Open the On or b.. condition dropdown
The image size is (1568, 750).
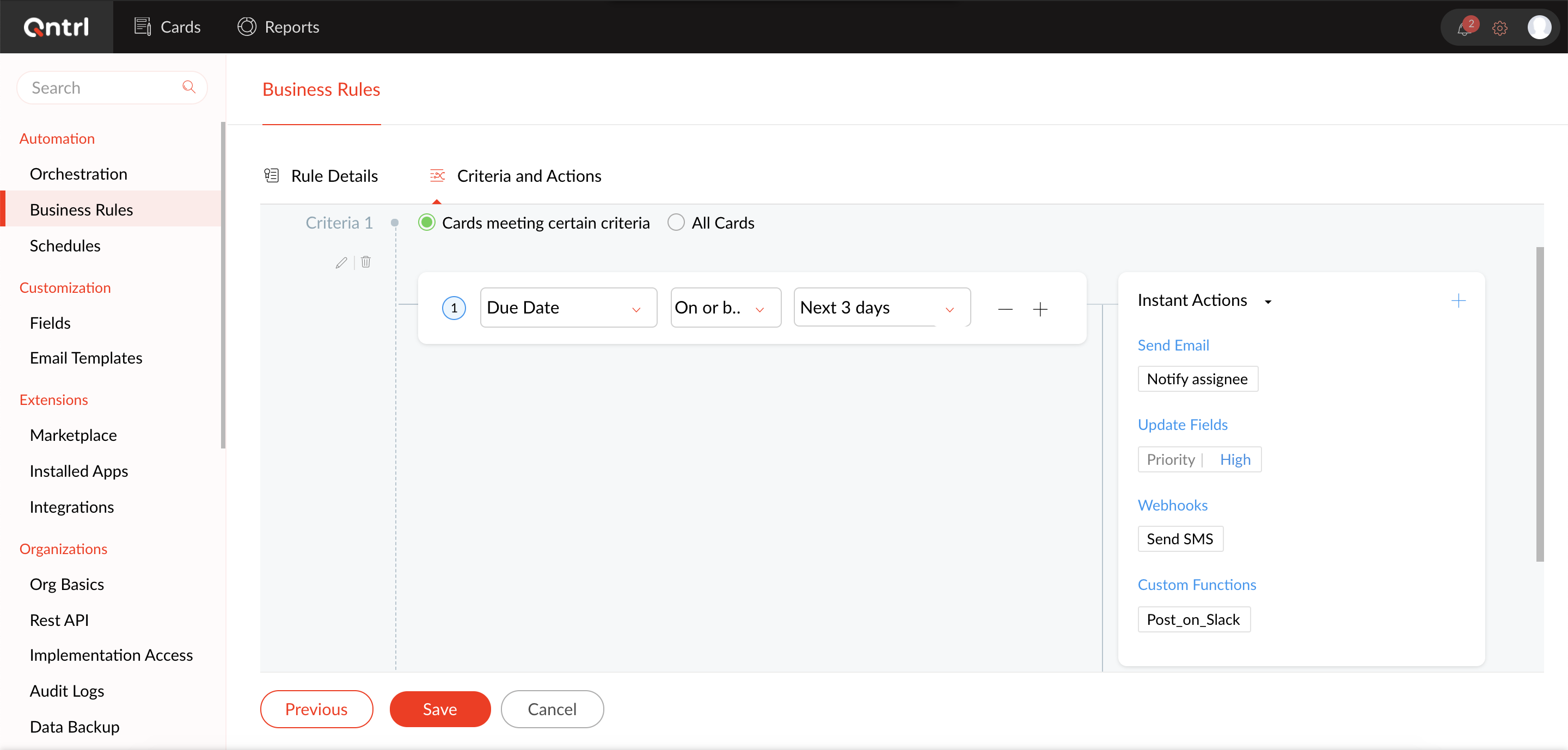coord(726,308)
